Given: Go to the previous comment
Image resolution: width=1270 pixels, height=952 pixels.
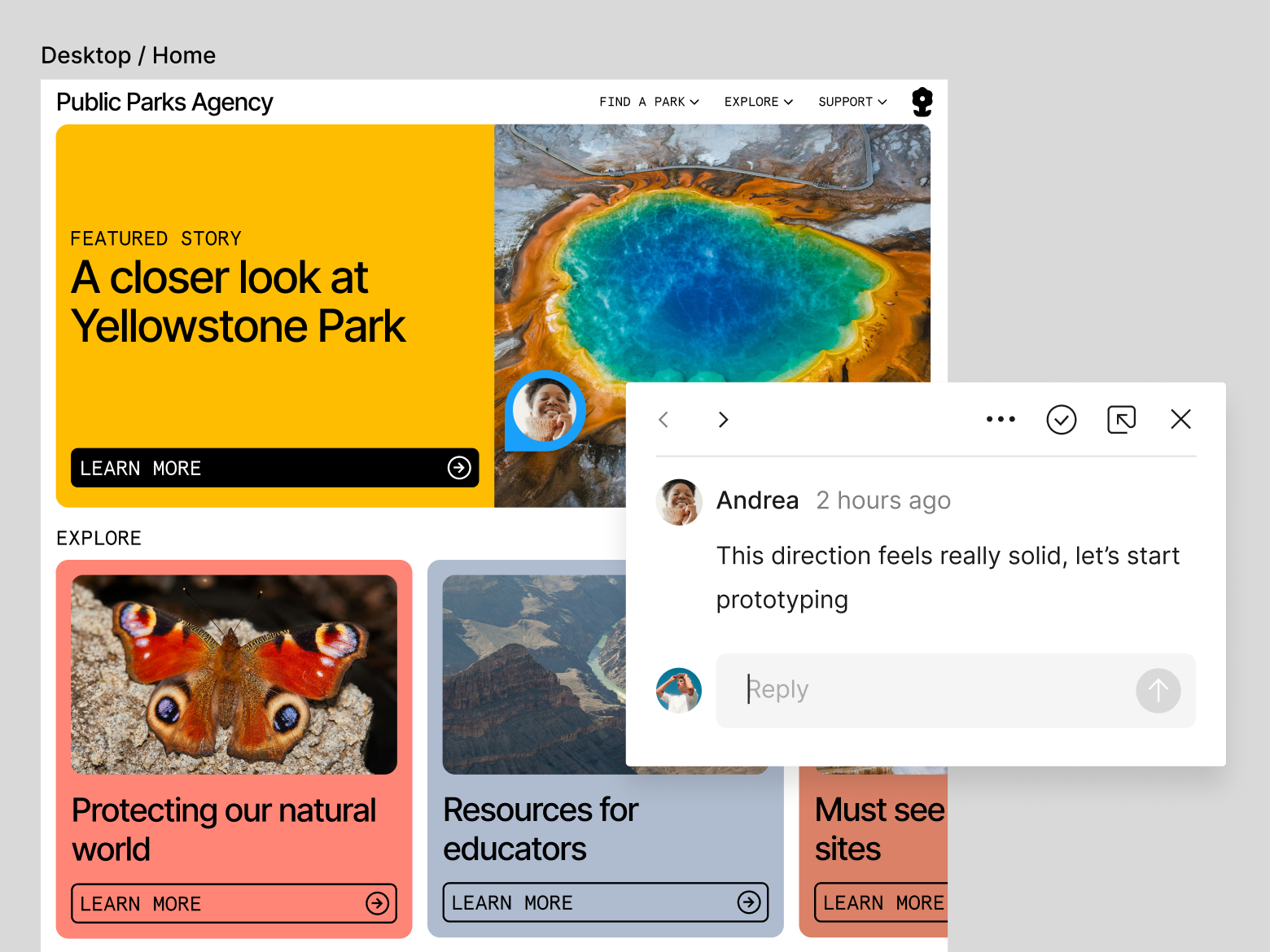Looking at the screenshot, I should (663, 419).
